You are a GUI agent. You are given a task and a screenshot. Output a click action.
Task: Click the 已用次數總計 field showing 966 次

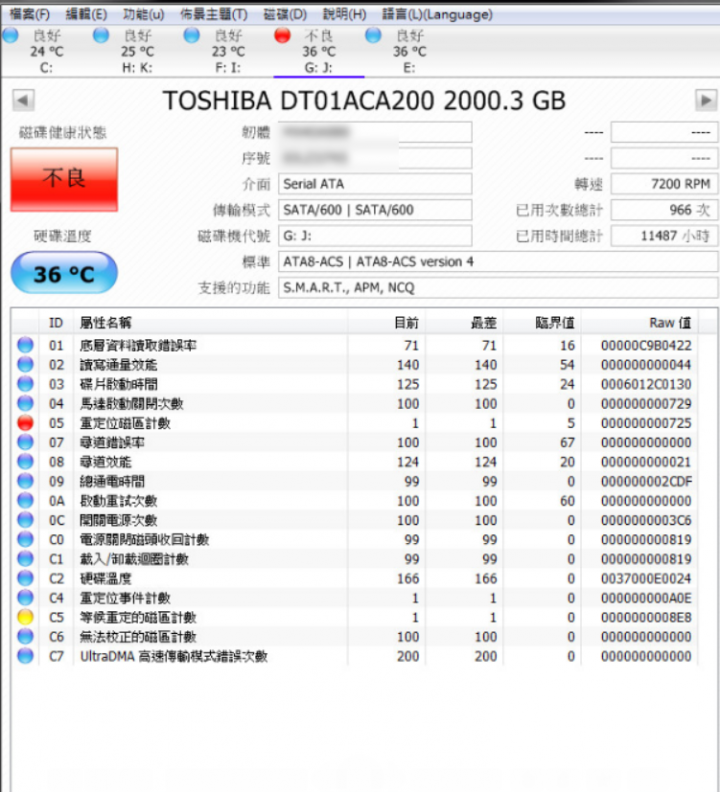(664, 210)
